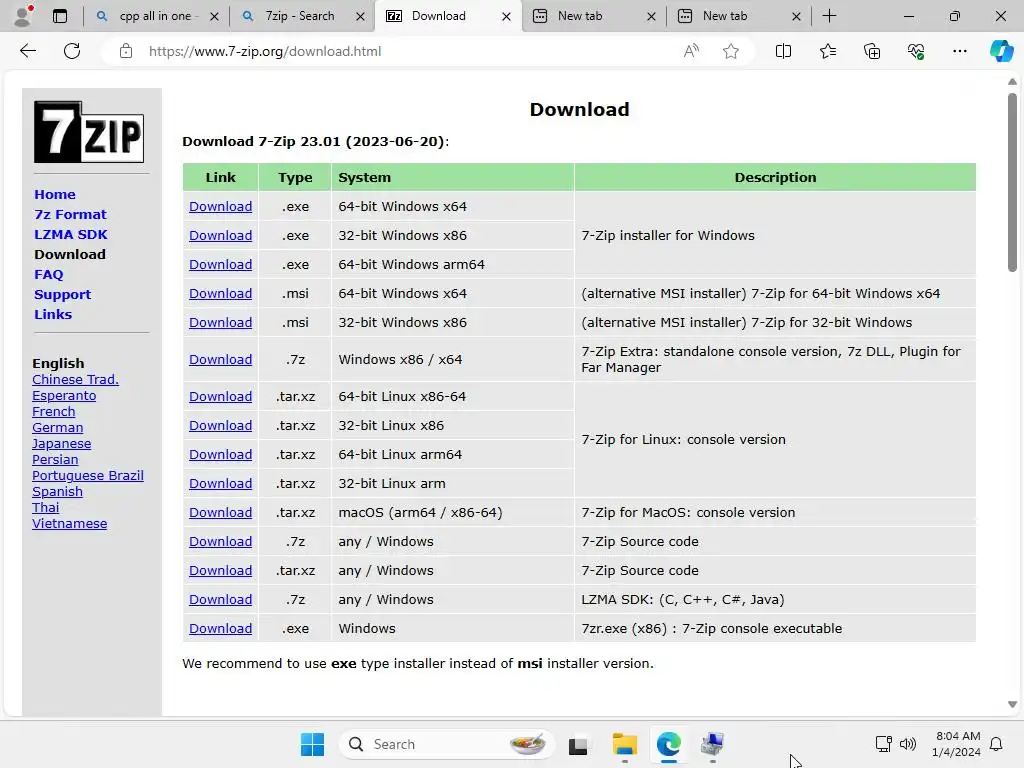Switch site language to Esperanto
This screenshot has height=768, width=1024.
click(64, 396)
